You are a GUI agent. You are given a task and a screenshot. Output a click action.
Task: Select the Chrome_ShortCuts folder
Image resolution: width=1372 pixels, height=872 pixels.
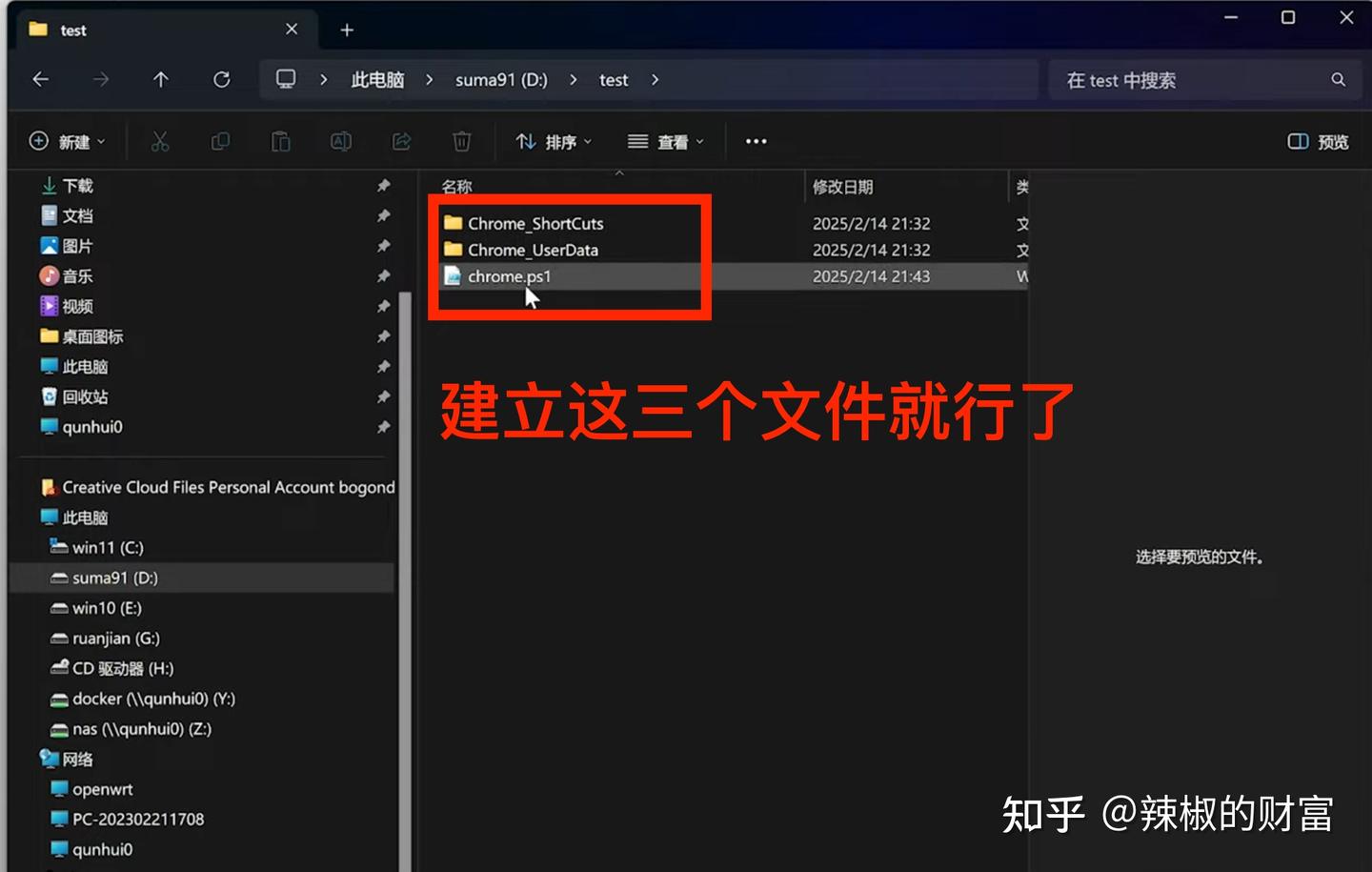click(x=535, y=223)
